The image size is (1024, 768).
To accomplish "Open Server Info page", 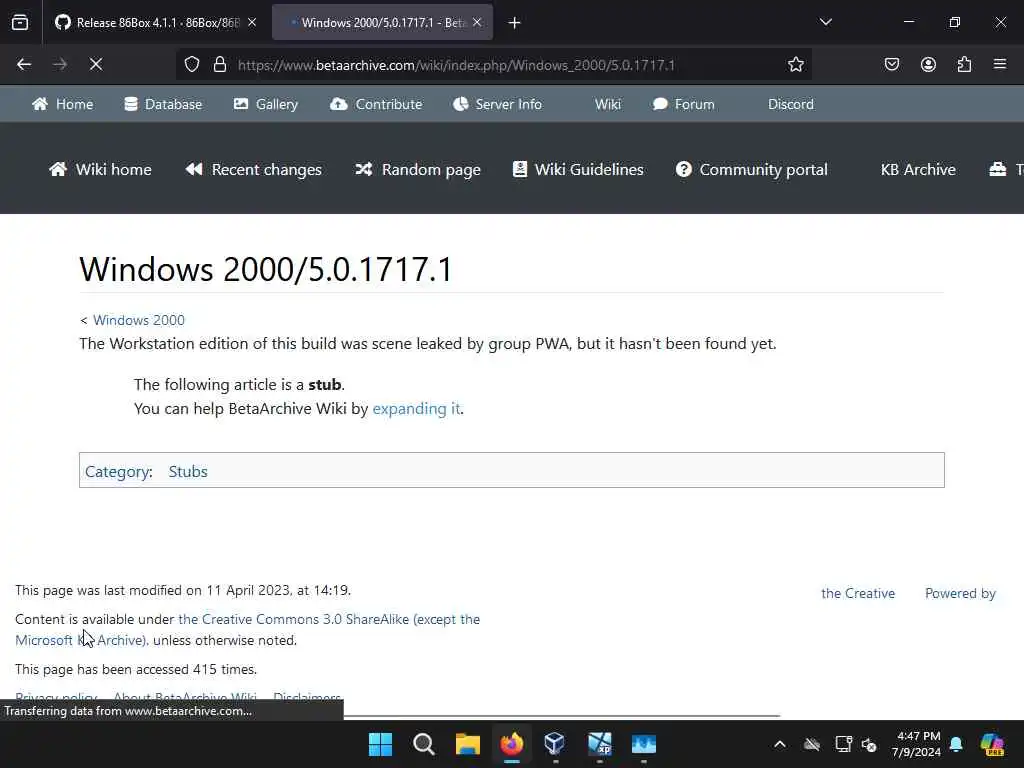I will coord(498,104).
